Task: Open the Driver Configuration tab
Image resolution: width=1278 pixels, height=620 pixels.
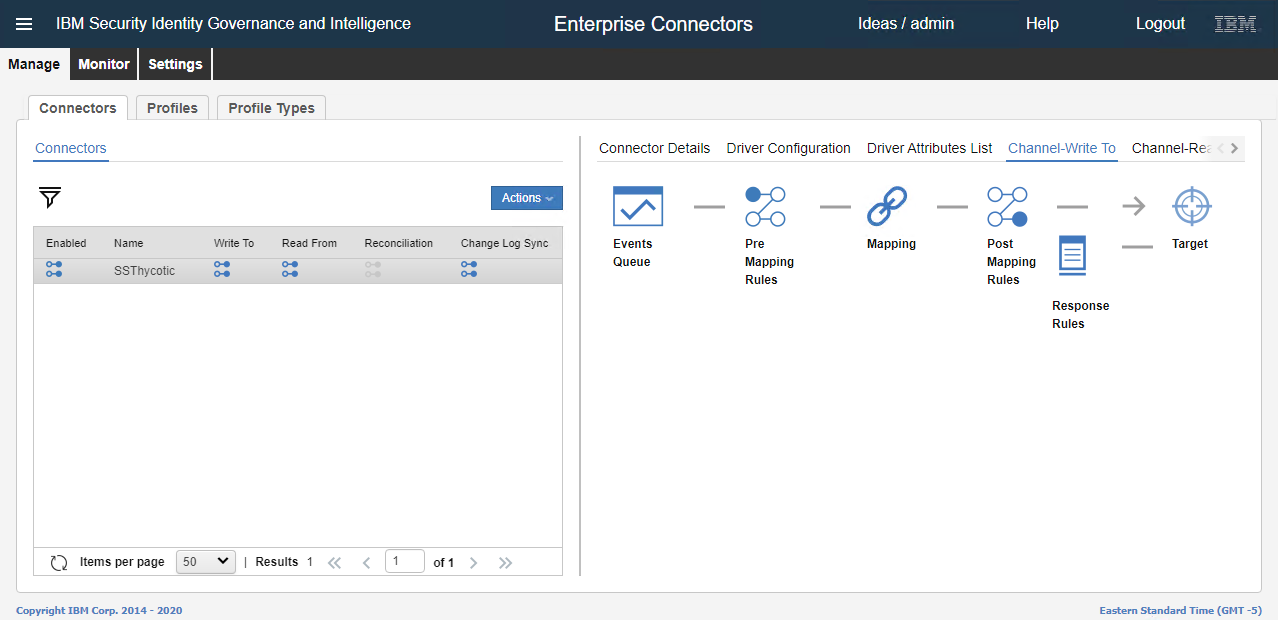Action: pos(788,148)
